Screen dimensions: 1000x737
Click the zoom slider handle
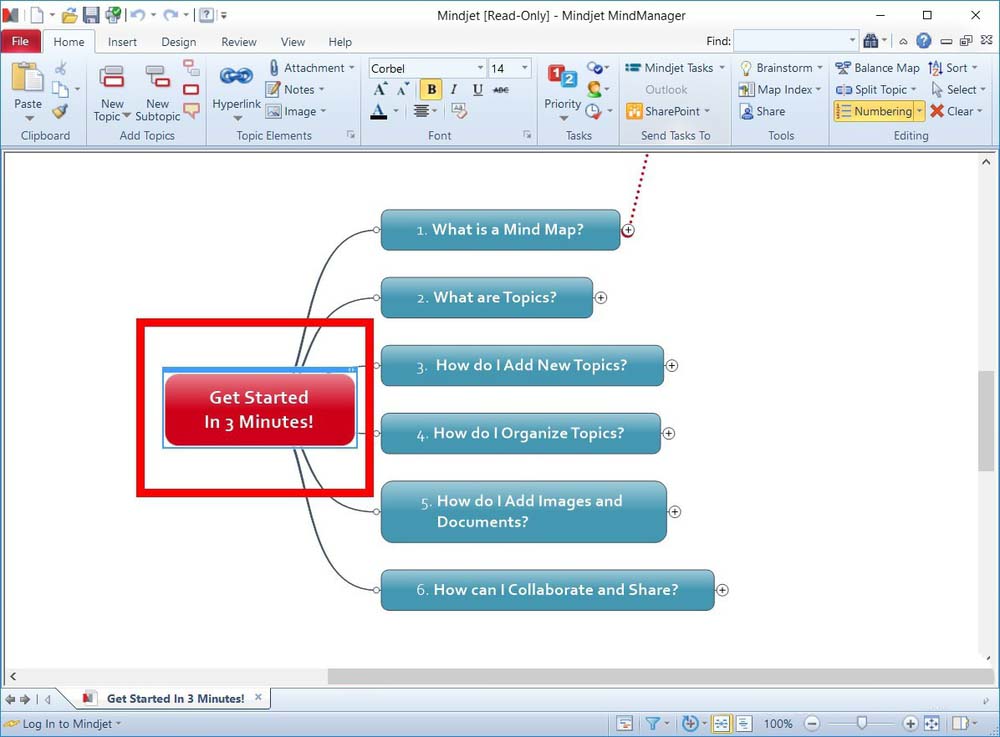point(861,723)
